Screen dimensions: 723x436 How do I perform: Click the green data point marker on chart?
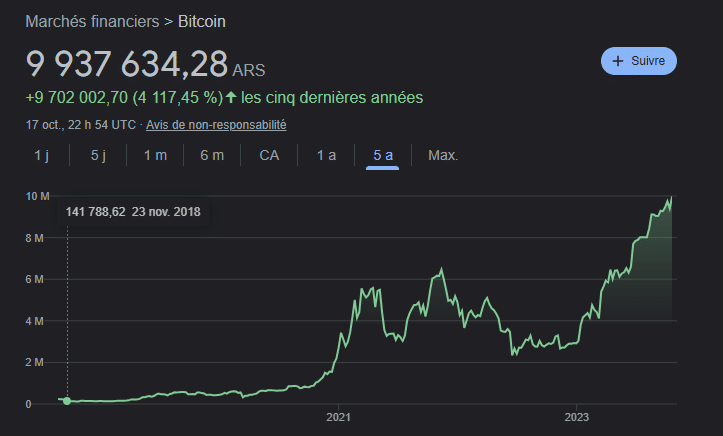67,401
